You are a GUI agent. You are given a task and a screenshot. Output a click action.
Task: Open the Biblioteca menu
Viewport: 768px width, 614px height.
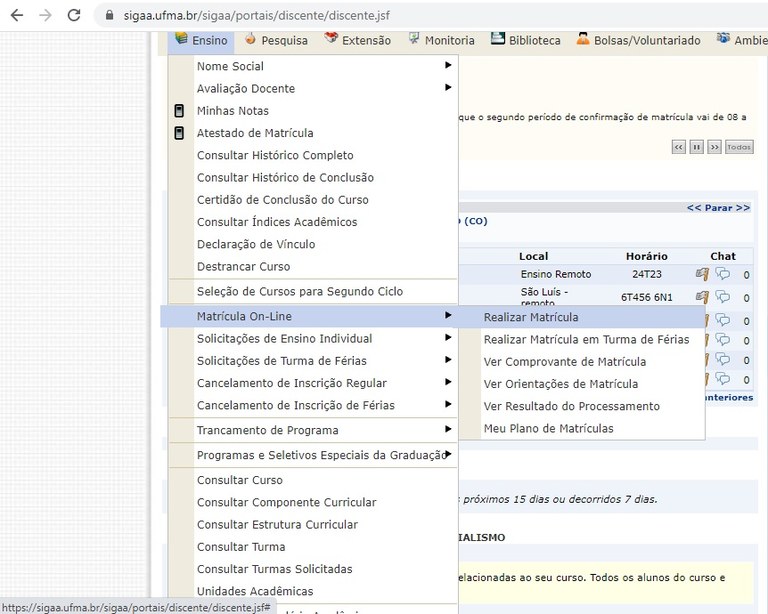coord(526,40)
